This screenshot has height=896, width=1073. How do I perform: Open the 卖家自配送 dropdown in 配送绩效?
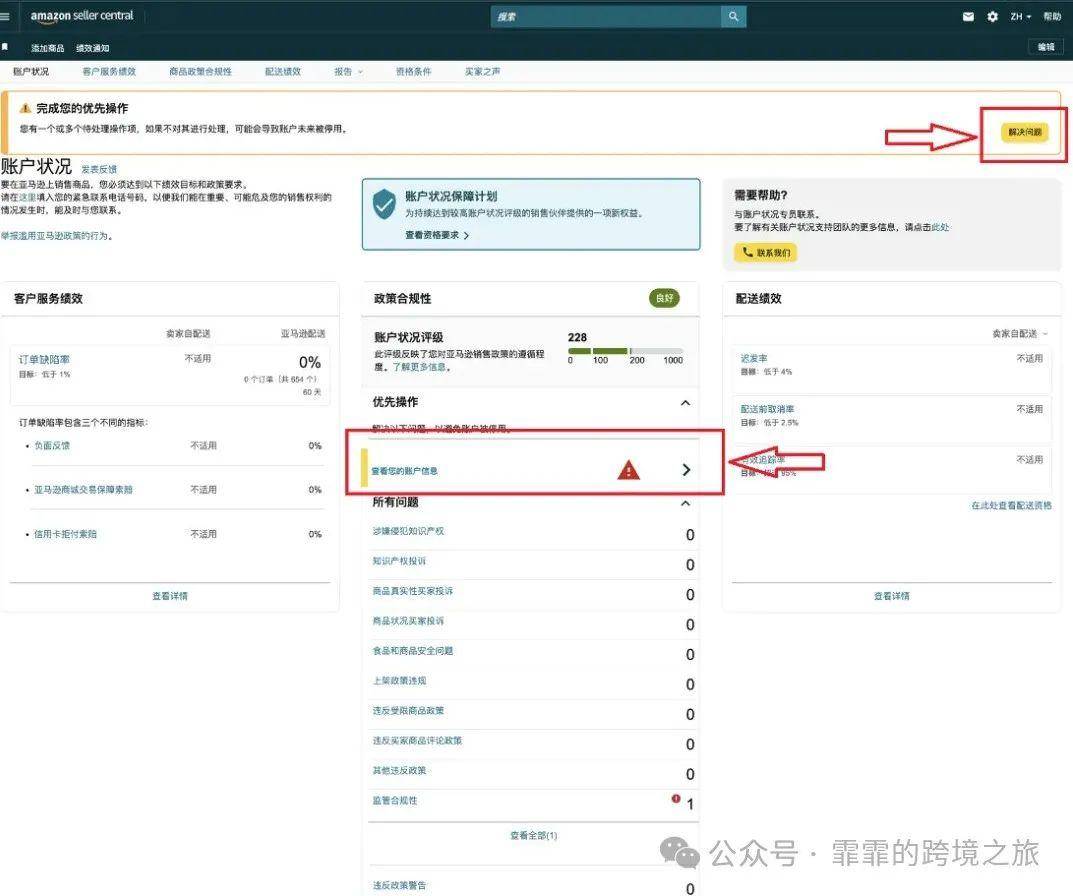pyautogui.click(x=1020, y=333)
